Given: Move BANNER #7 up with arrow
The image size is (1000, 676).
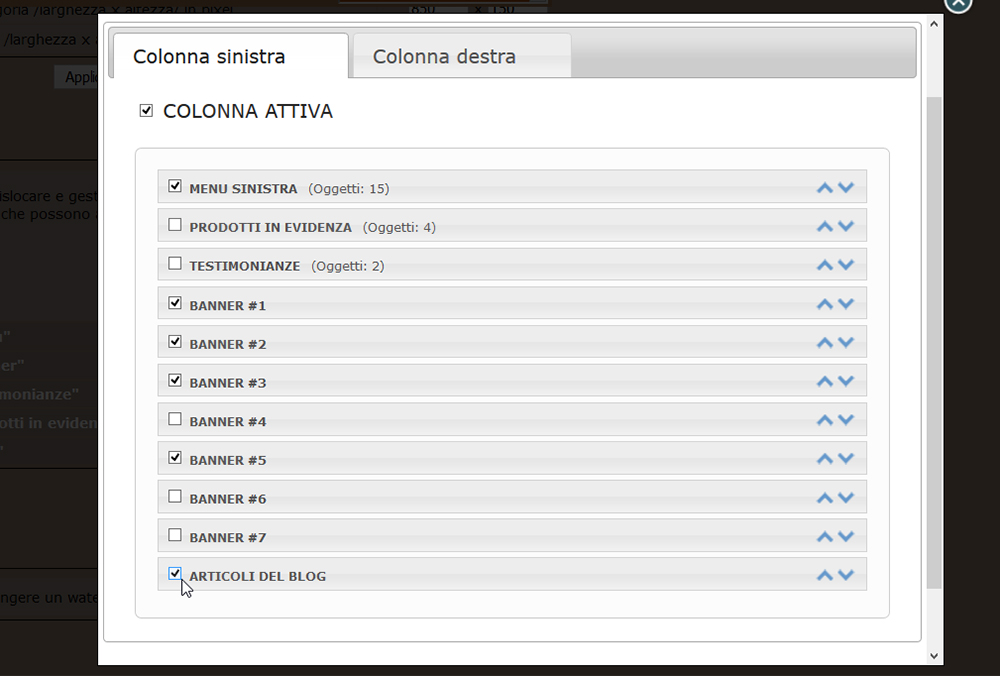Looking at the screenshot, I should coord(825,536).
